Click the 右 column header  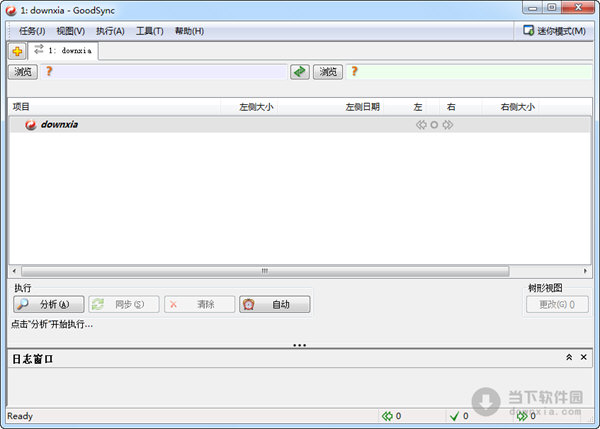pyautogui.click(x=451, y=107)
